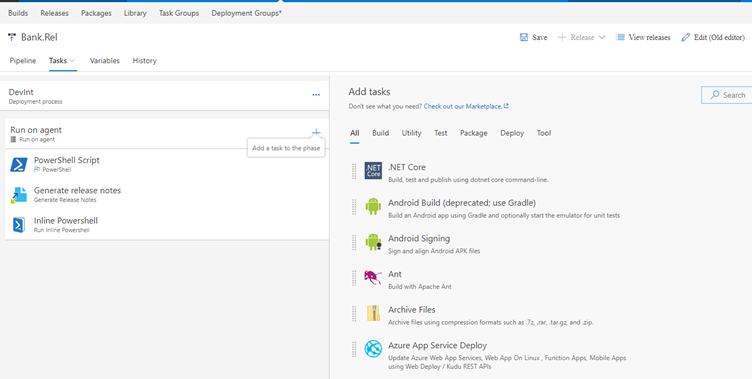Screen dimensions: 752x379
Task: Click the agent icon under Run on agent
Action: pyautogui.click(x=13, y=140)
